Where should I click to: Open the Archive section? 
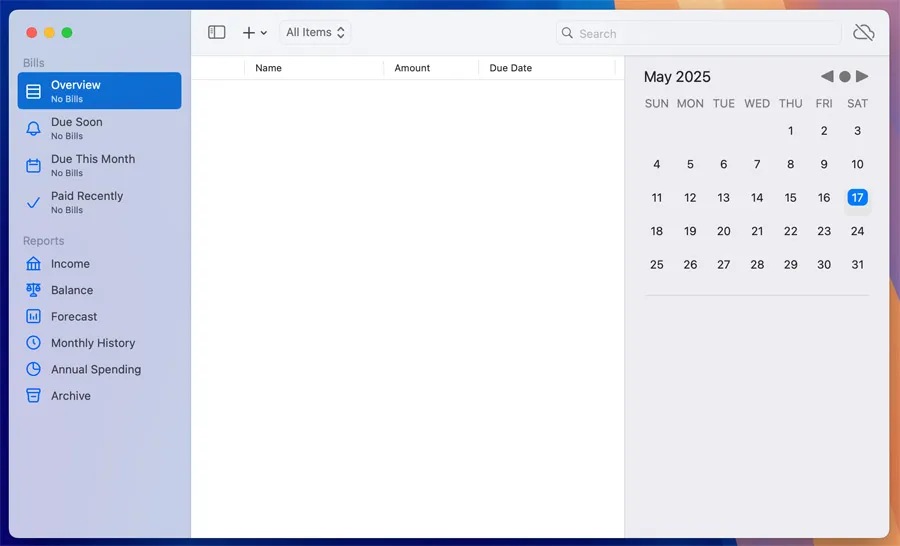coord(70,396)
